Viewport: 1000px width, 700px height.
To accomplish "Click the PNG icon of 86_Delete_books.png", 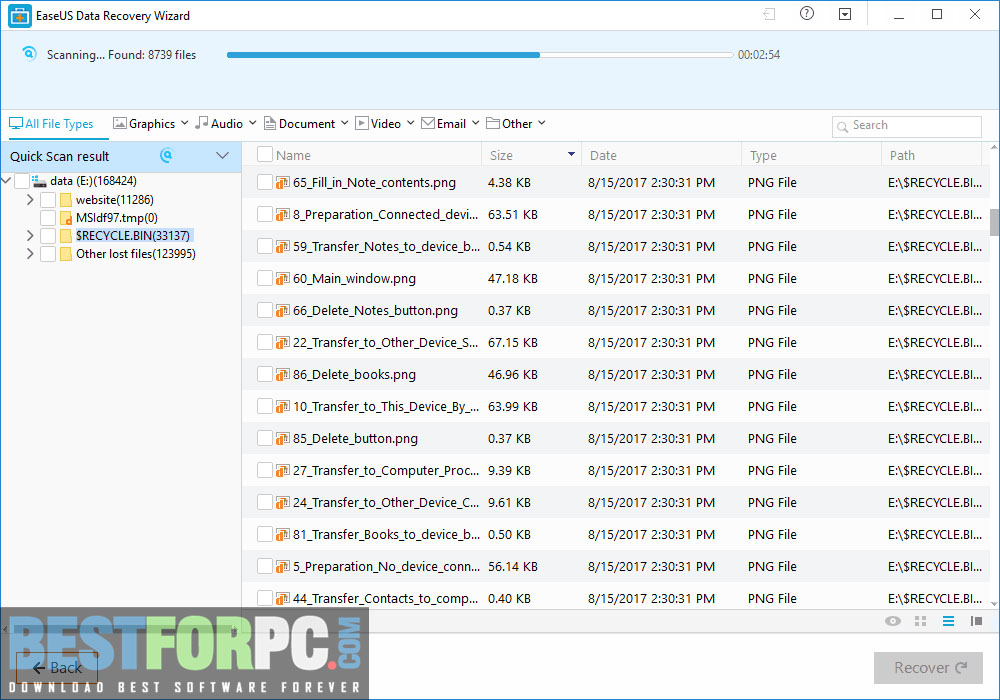I will click(283, 375).
